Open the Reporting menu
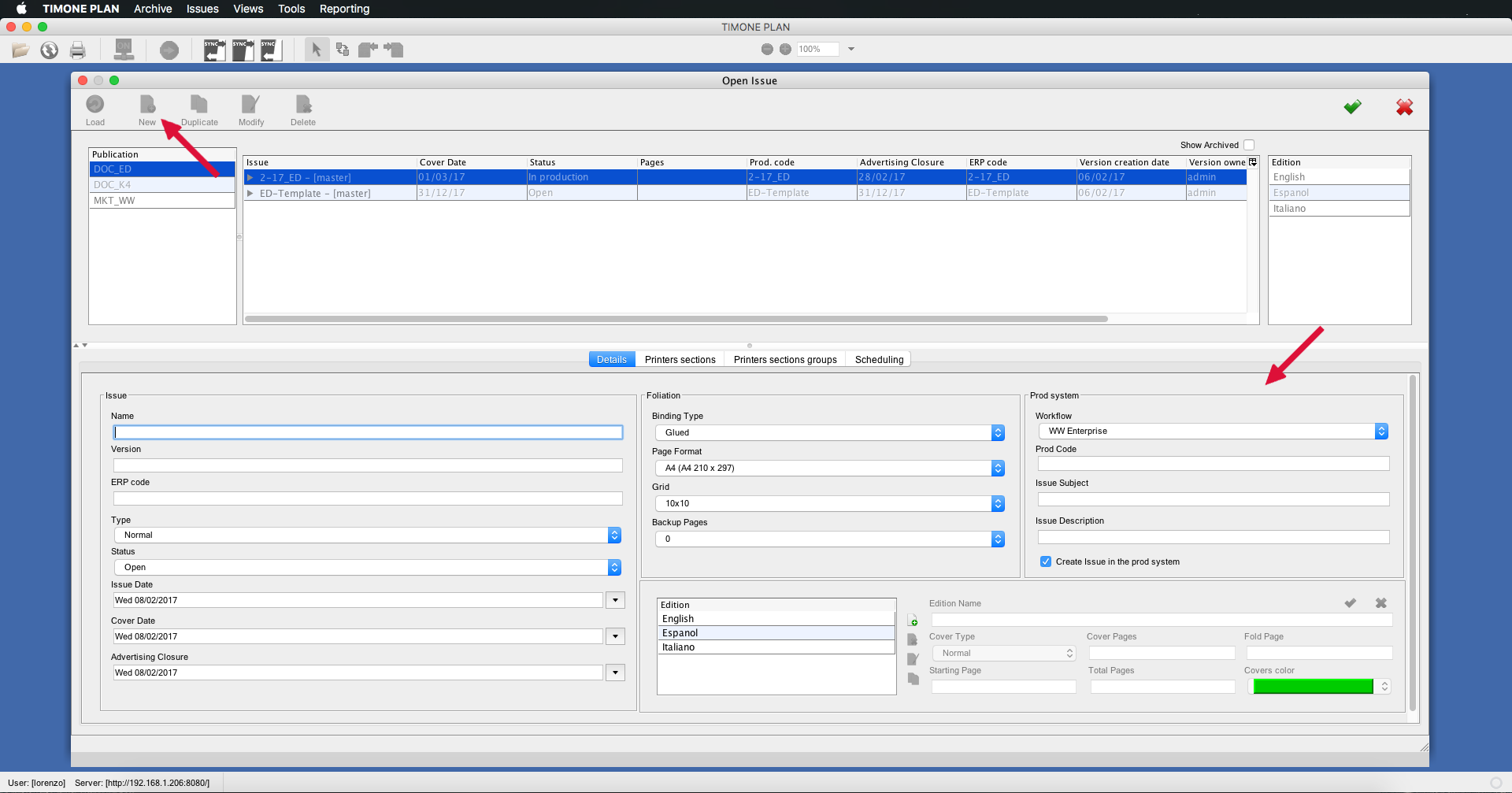 pos(344,9)
